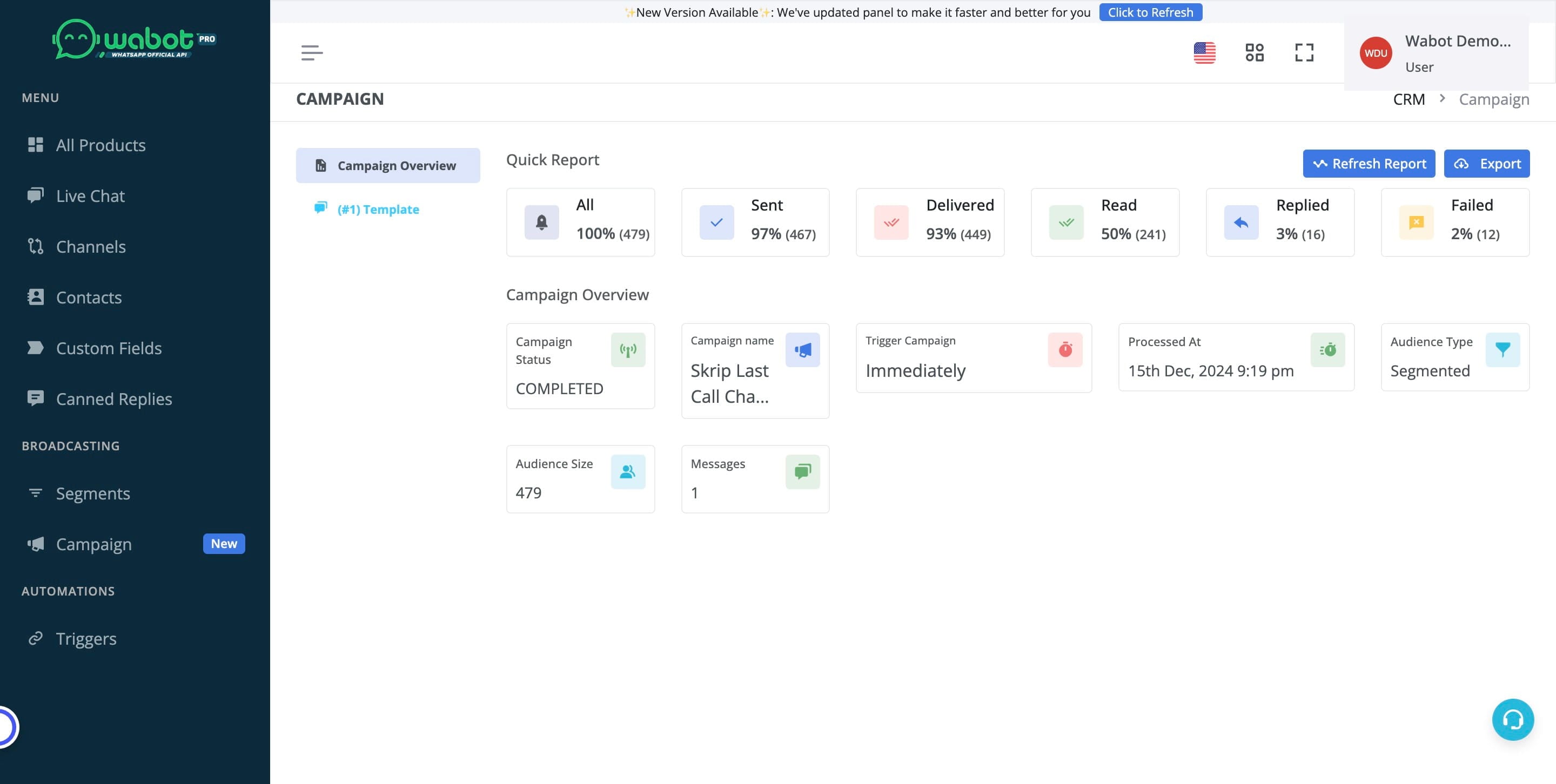Click the Replied arrow icon card
This screenshot has width=1556, height=784.
click(x=1240, y=222)
